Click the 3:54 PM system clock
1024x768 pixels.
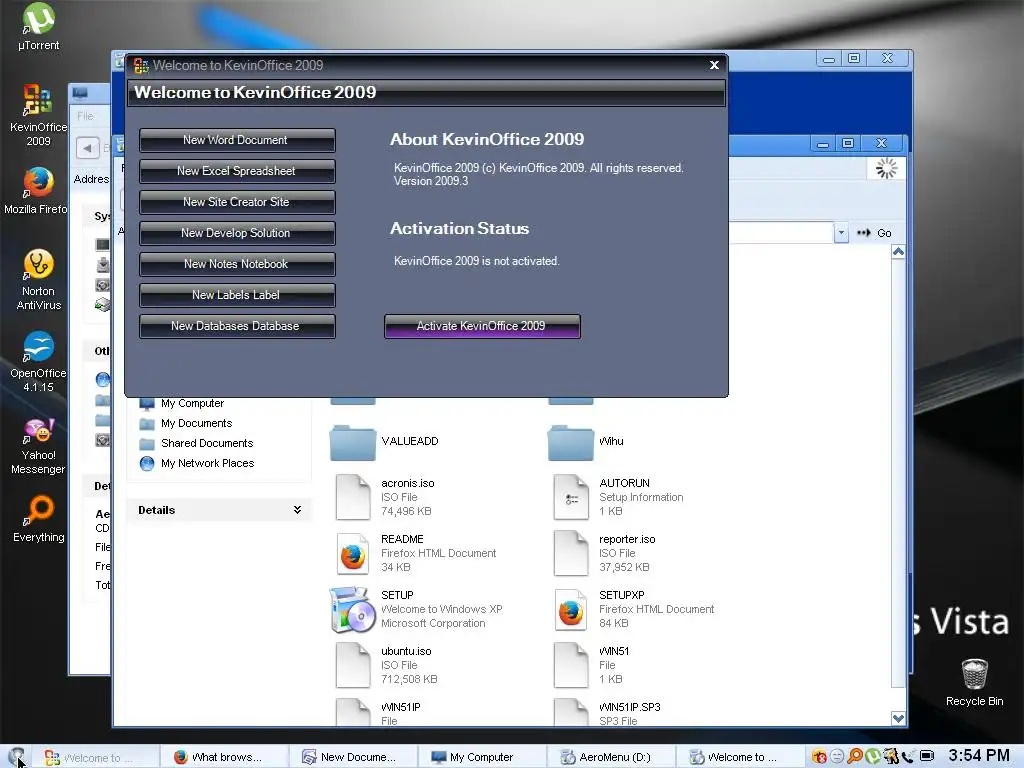979,756
